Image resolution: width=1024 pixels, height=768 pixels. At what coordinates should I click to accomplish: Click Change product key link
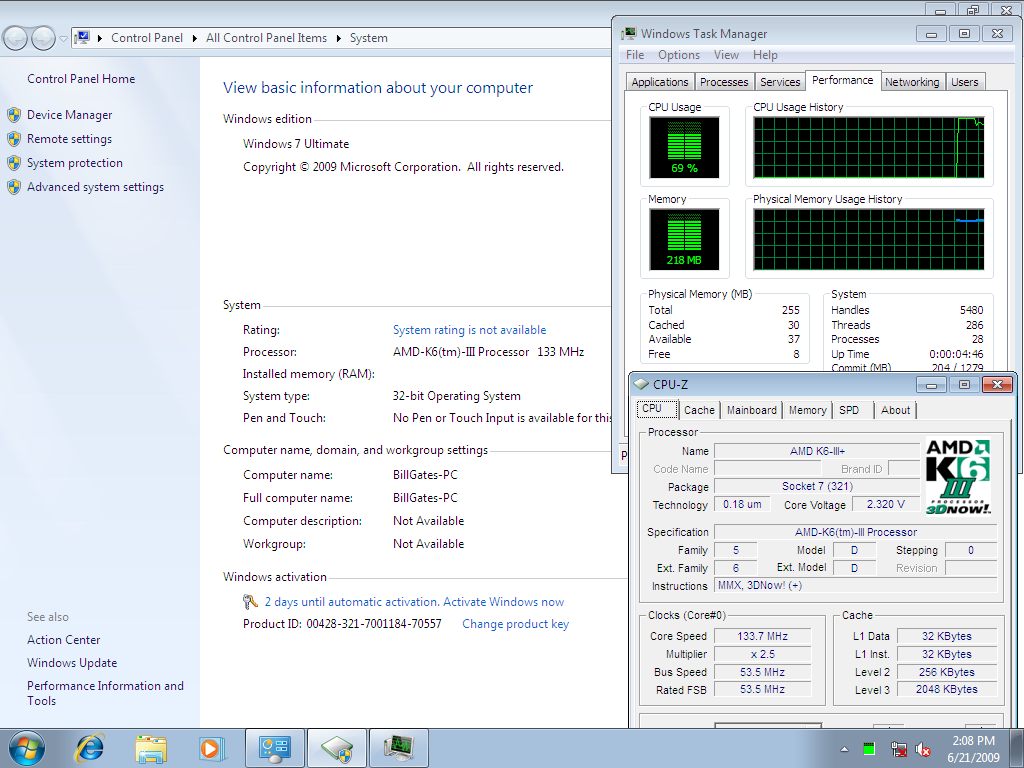[x=516, y=624]
